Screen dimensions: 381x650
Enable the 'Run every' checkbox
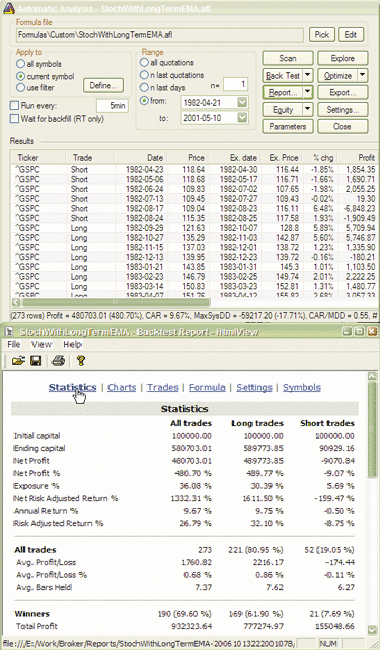[x=15, y=106]
